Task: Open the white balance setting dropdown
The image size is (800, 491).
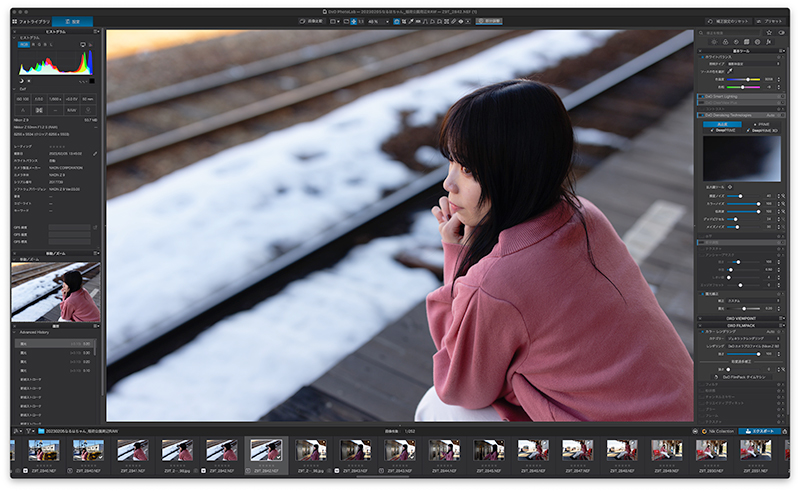Action: pos(753,64)
